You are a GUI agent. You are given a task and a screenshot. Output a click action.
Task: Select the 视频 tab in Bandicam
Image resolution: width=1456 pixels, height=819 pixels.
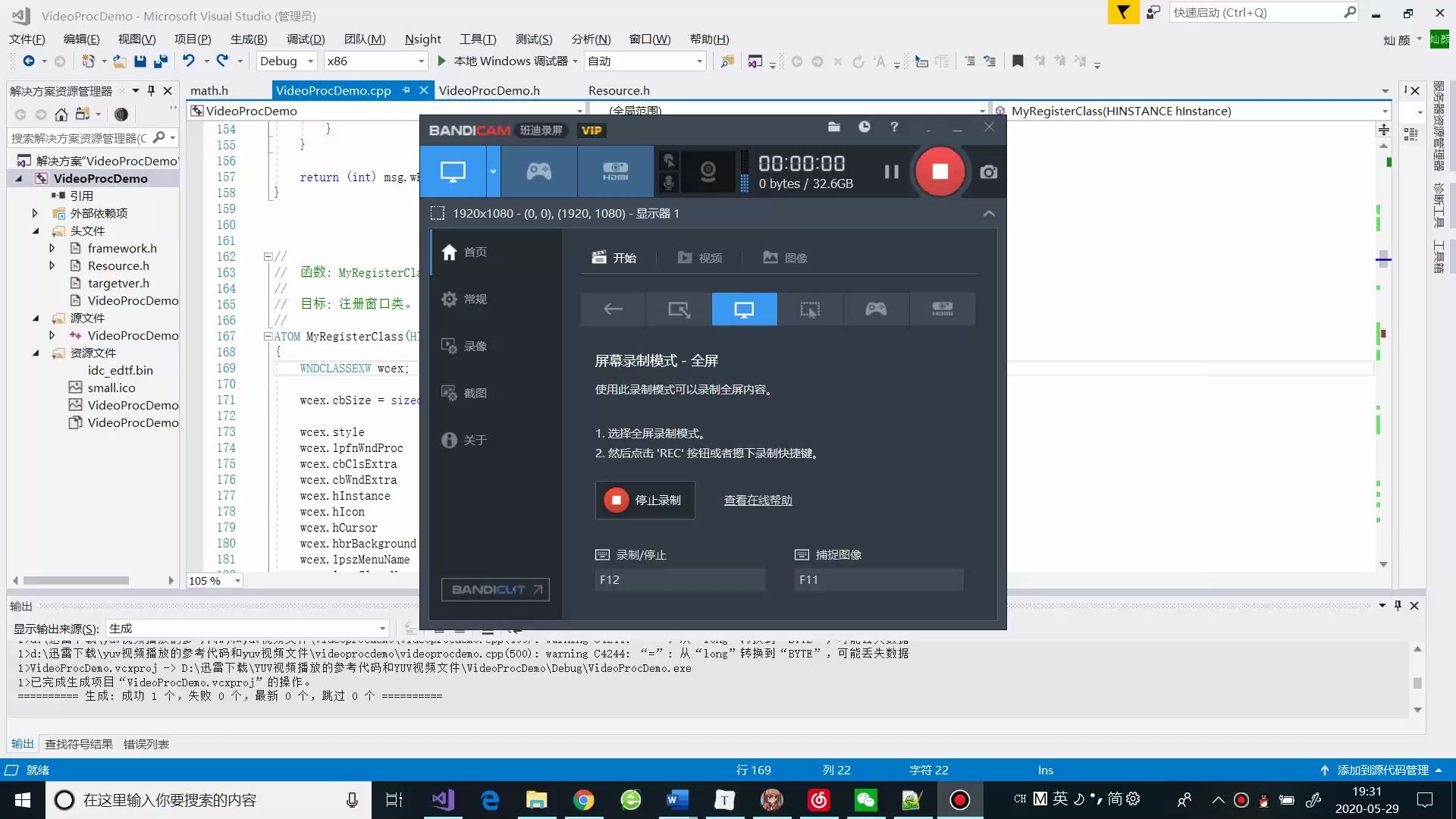[700, 257]
